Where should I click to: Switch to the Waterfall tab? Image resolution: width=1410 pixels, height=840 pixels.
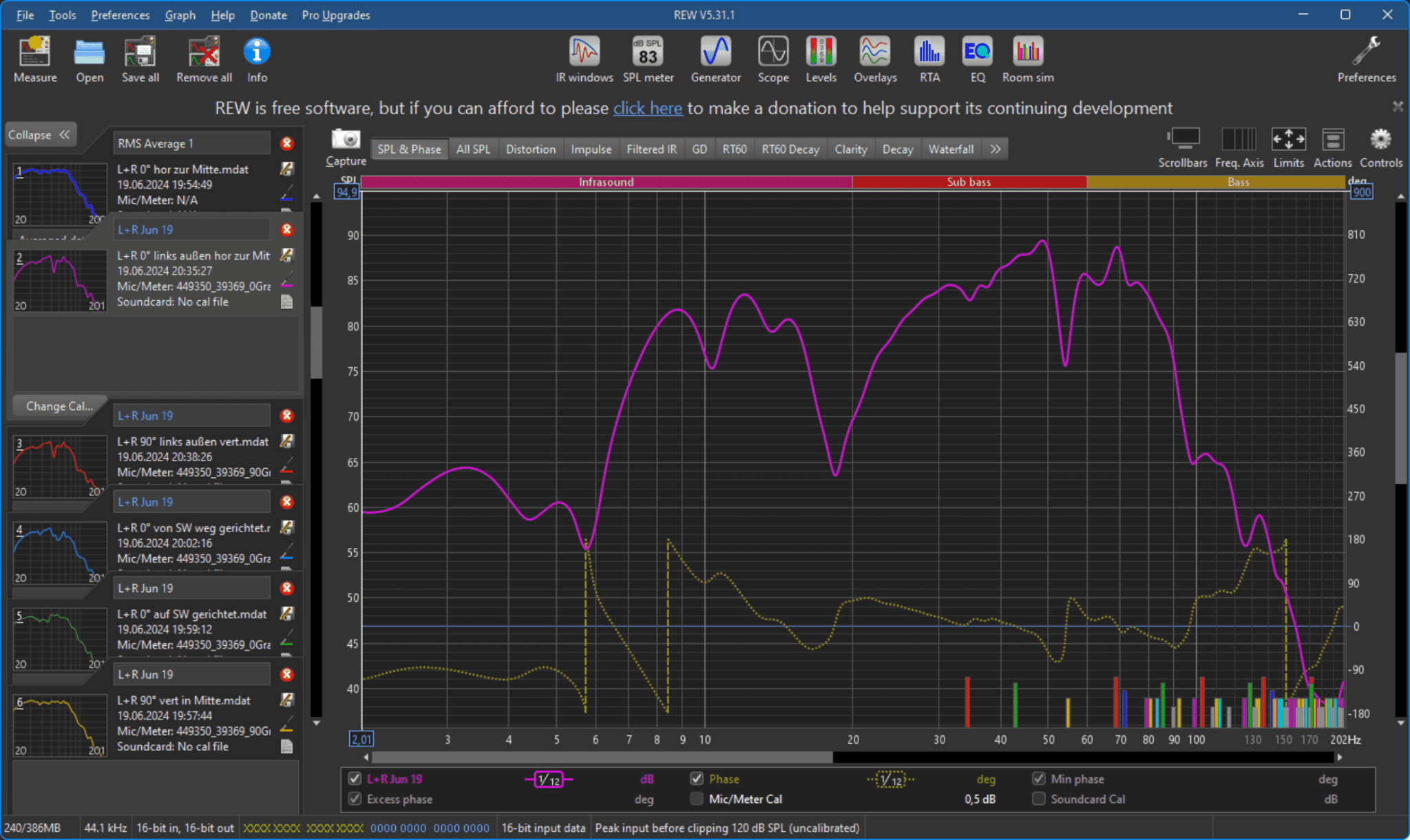(x=951, y=149)
